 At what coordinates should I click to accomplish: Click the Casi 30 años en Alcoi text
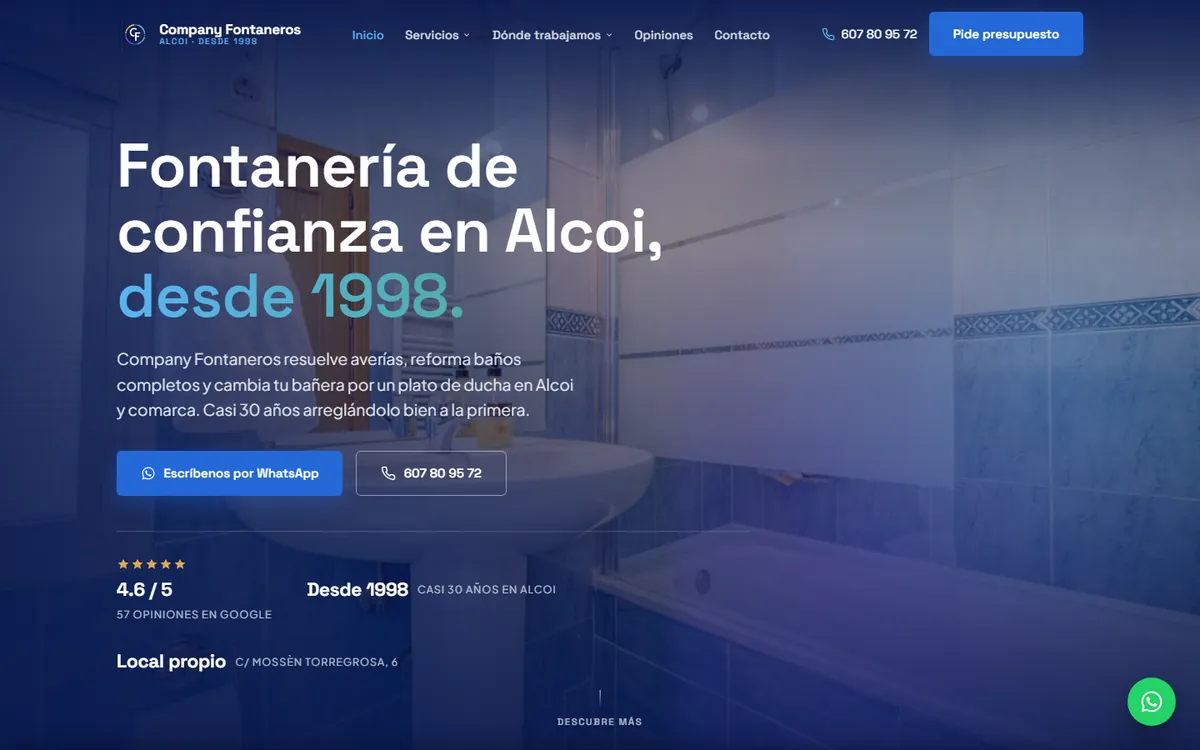tap(486, 590)
